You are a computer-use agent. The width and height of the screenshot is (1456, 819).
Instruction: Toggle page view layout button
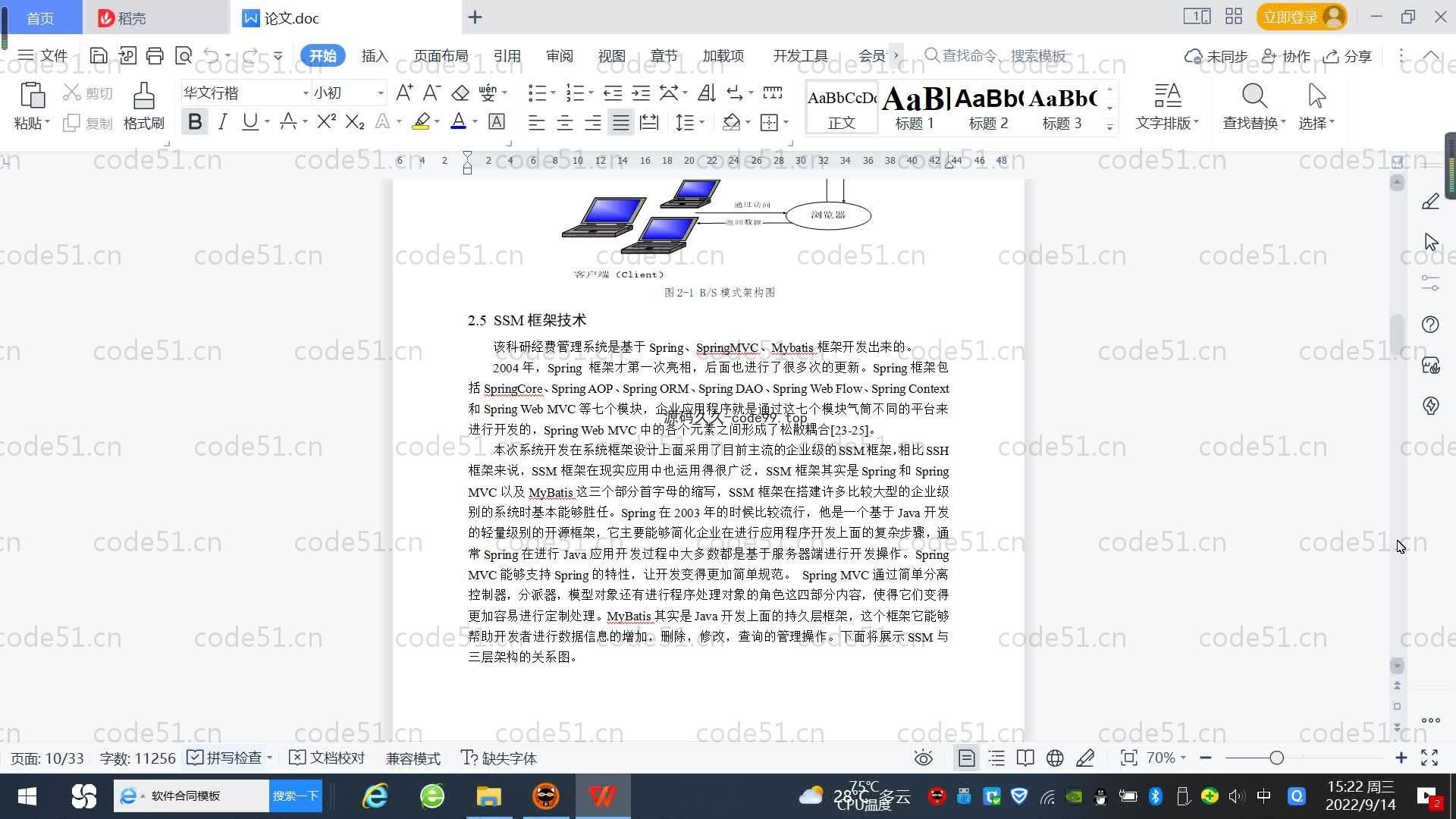966,758
